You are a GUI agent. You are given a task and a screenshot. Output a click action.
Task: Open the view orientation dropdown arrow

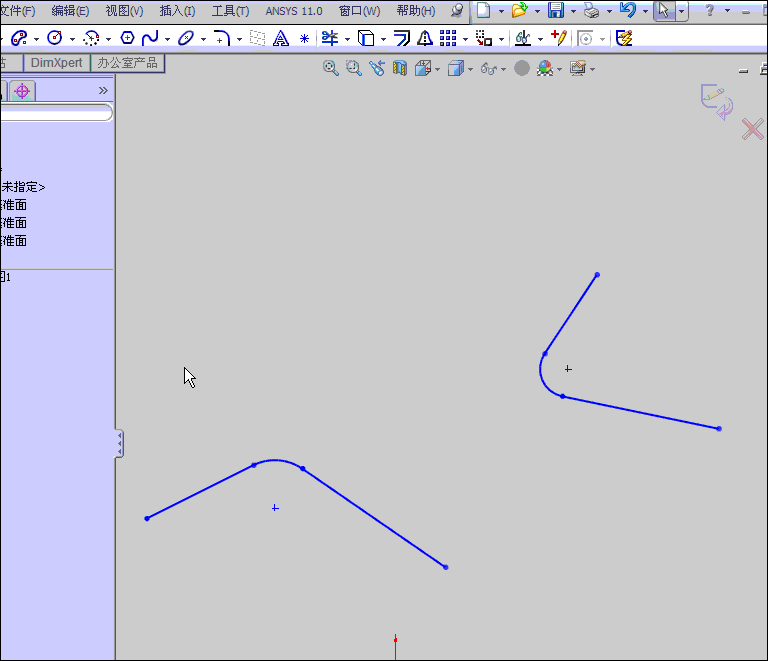tap(437, 70)
